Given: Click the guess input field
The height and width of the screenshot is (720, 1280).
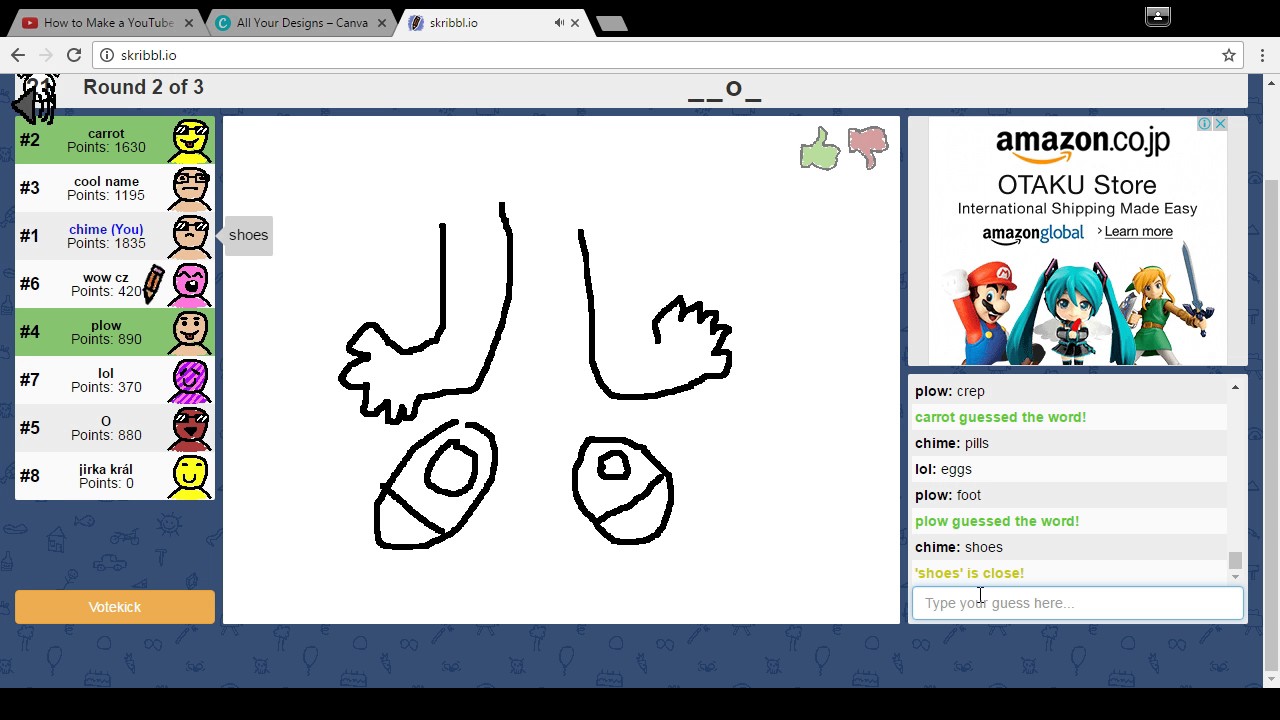Looking at the screenshot, I should pos(1077,602).
